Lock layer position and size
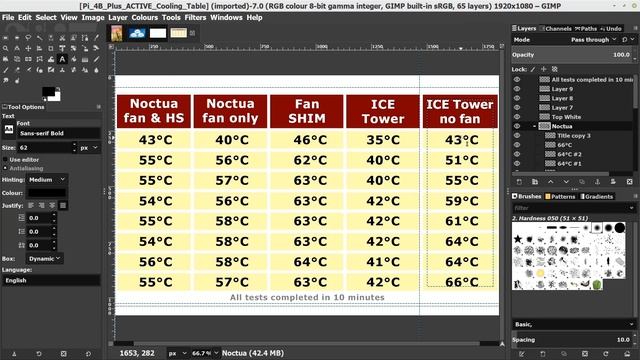This screenshot has height=360, width=640. (x=543, y=69)
